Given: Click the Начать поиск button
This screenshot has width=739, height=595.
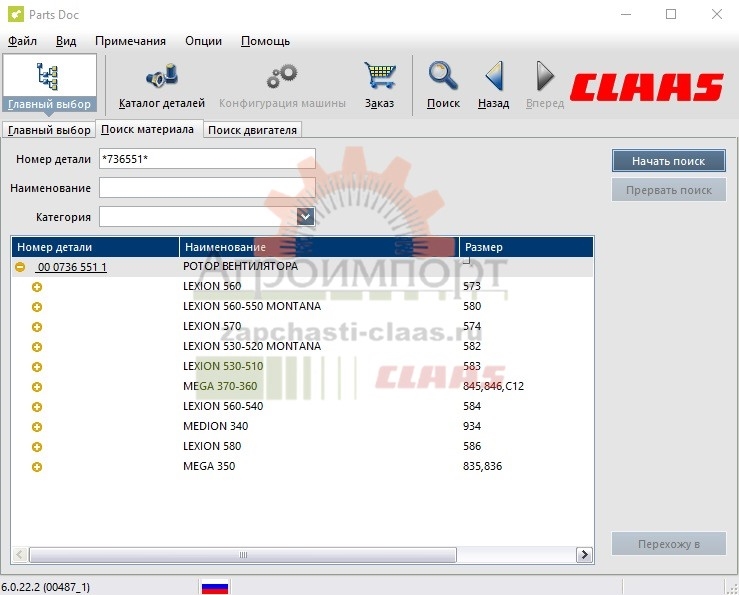Looking at the screenshot, I should coord(668,161).
